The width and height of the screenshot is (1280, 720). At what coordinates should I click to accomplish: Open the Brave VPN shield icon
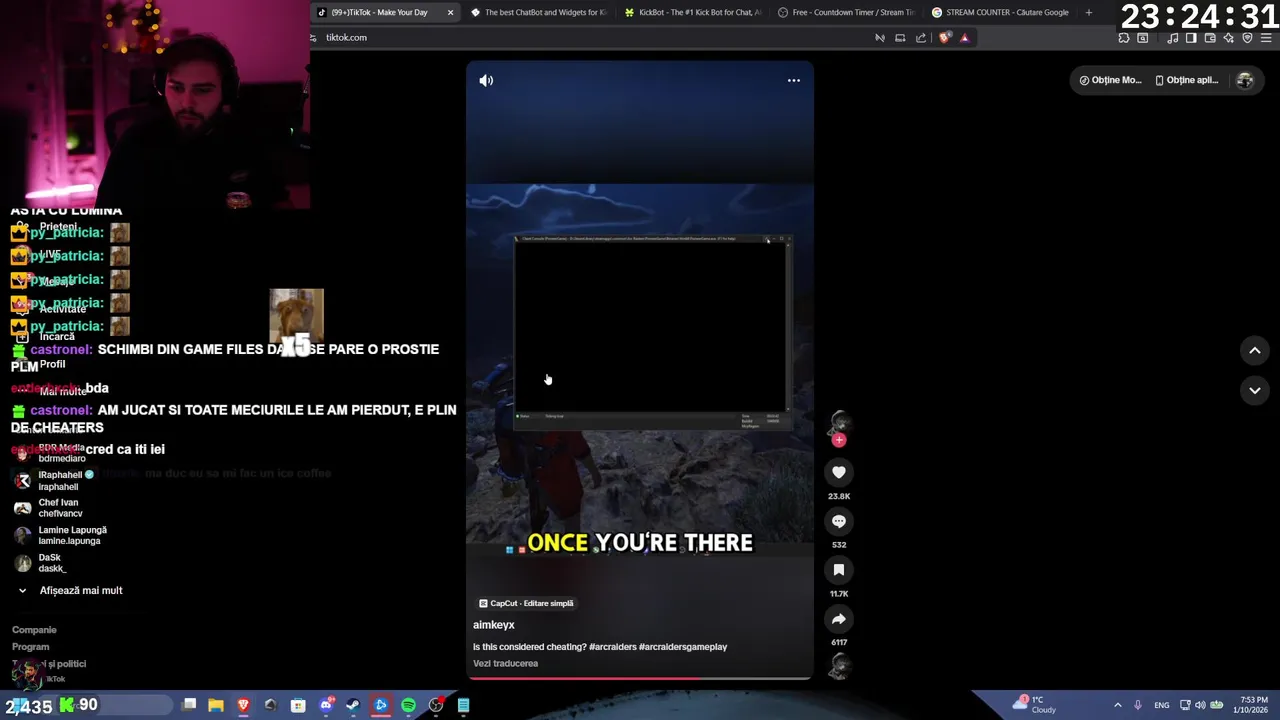pos(1247,38)
